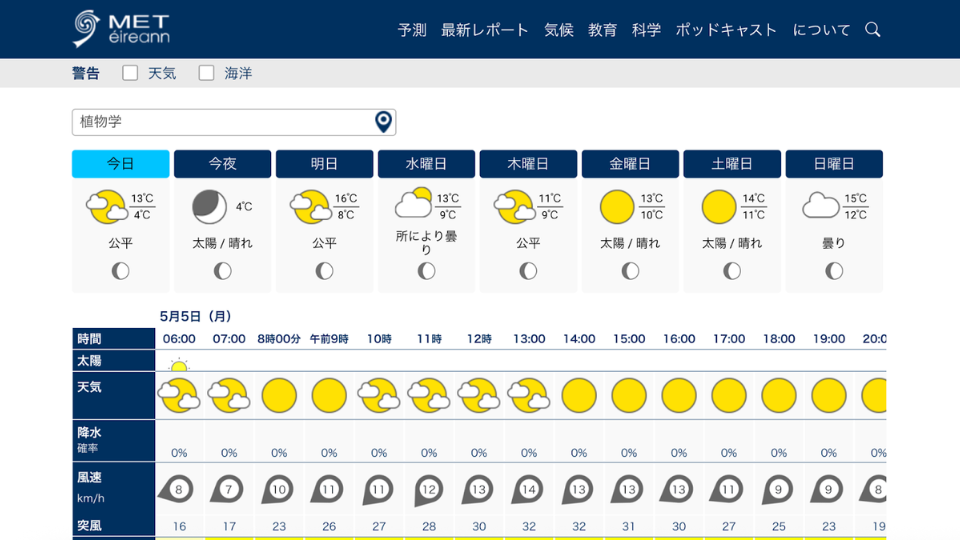Click the 警告 label
The image size is (960, 540).
86,73
